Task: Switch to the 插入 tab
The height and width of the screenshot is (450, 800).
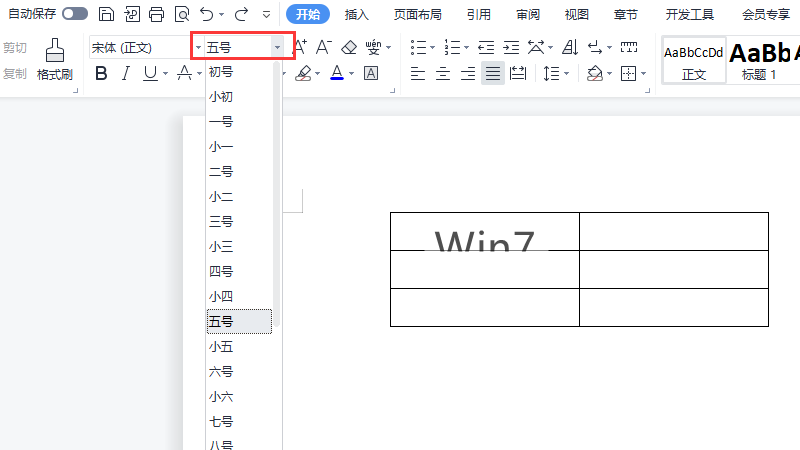Action: click(356, 14)
